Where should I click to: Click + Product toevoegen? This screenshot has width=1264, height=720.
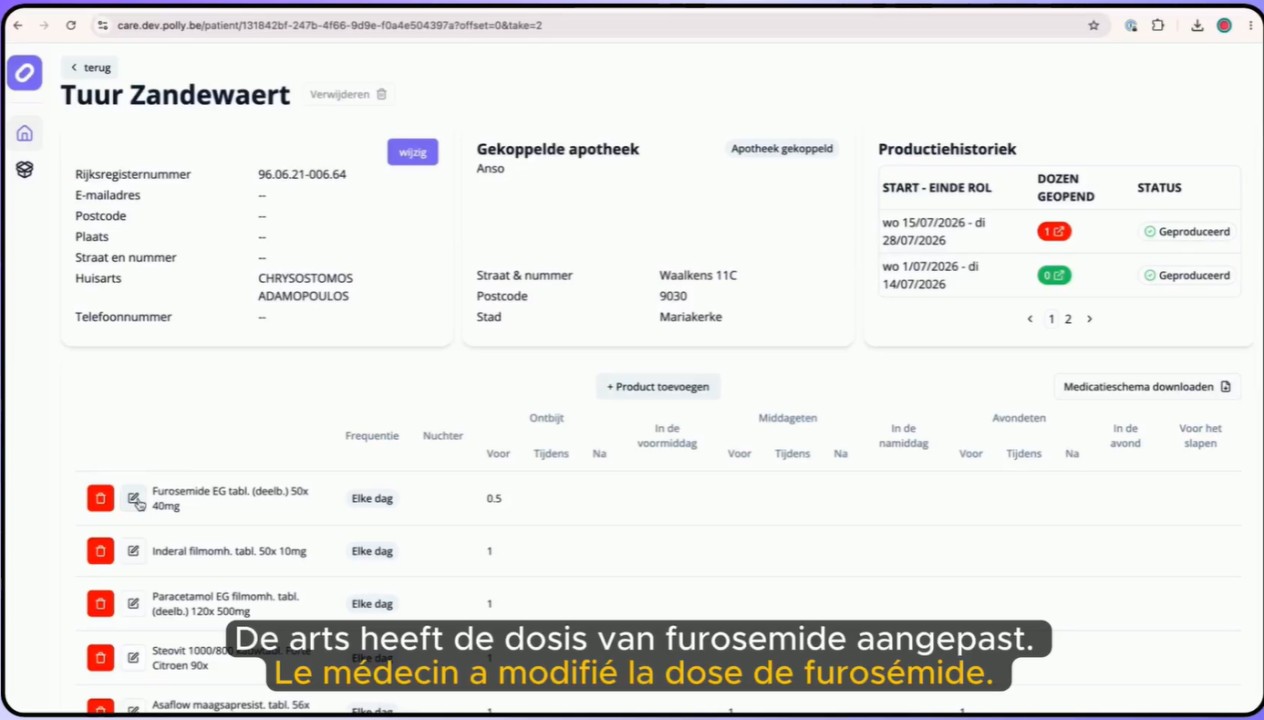658,387
